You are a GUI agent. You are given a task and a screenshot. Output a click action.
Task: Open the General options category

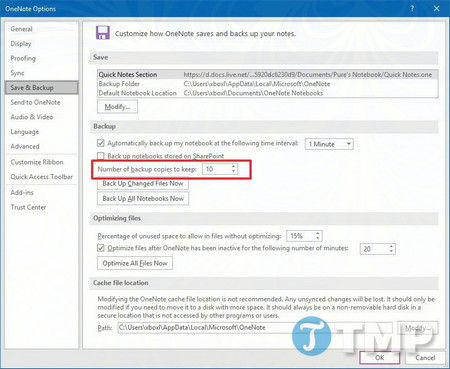pyautogui.click(x=42, y=29)
